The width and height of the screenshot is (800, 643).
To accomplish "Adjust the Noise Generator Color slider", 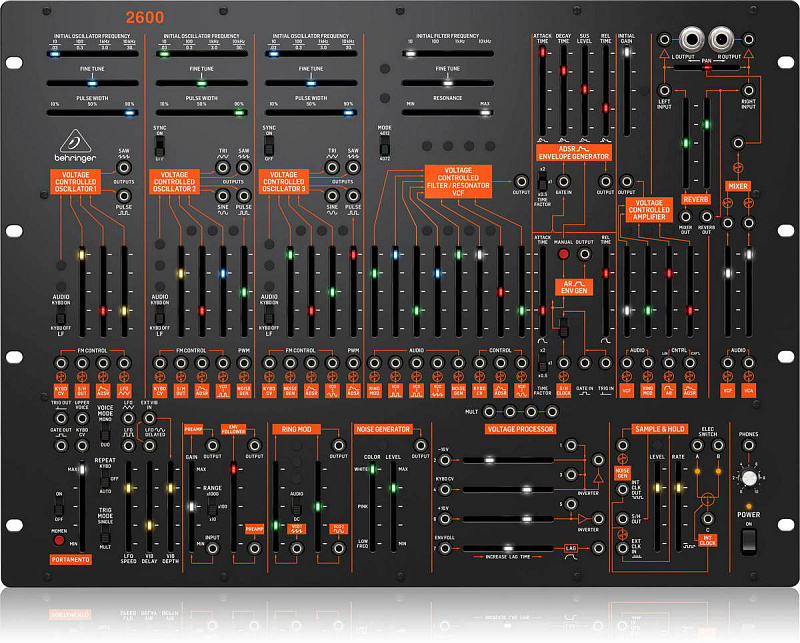I will [x=372, y=469].
